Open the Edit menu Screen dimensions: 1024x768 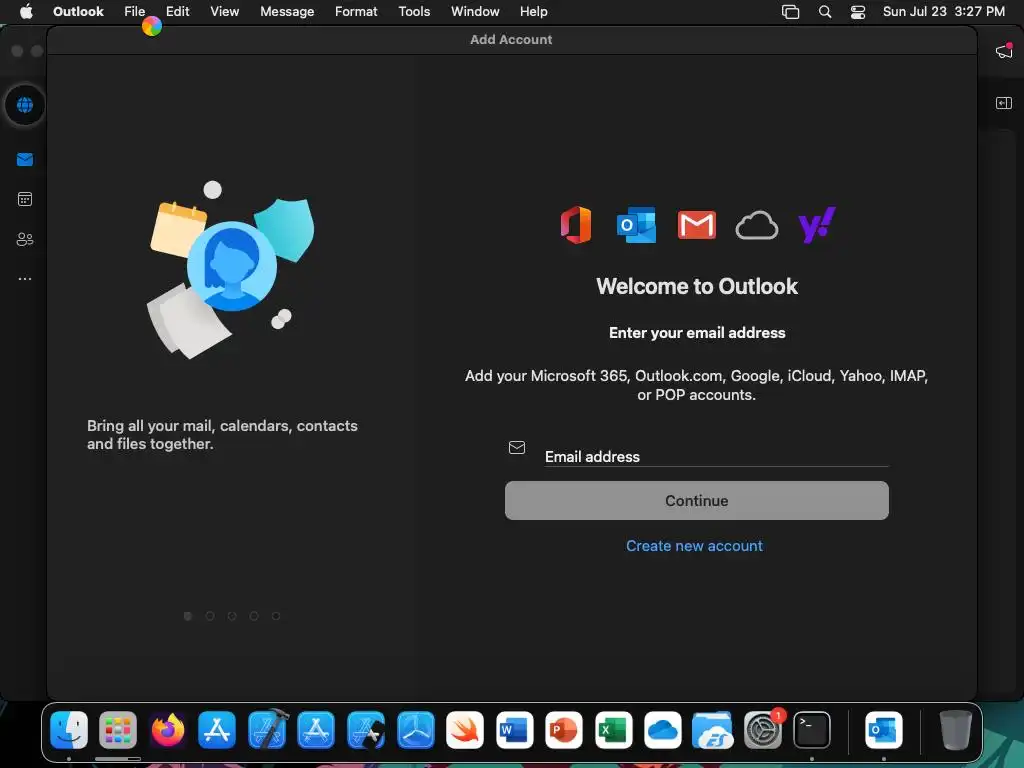(x=178, y=11)
